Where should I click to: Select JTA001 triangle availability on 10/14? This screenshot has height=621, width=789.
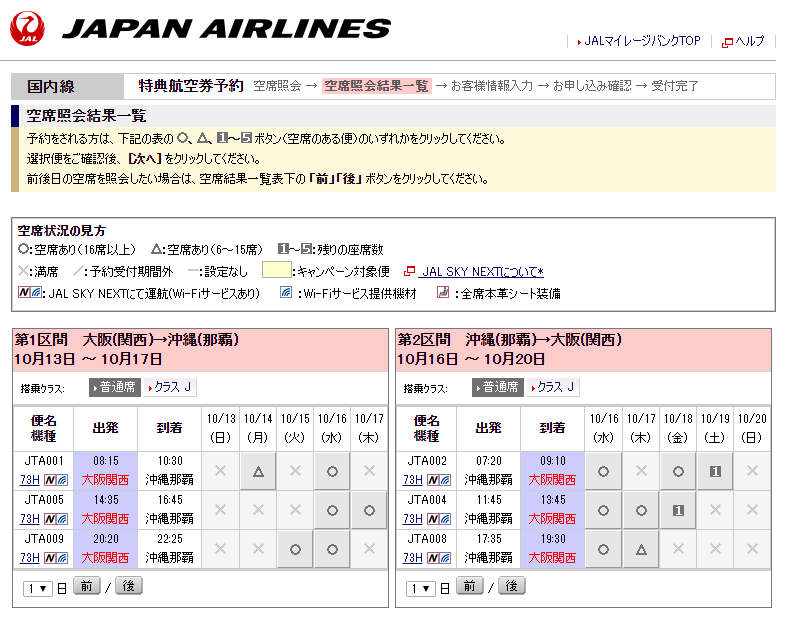coord(258,471)
